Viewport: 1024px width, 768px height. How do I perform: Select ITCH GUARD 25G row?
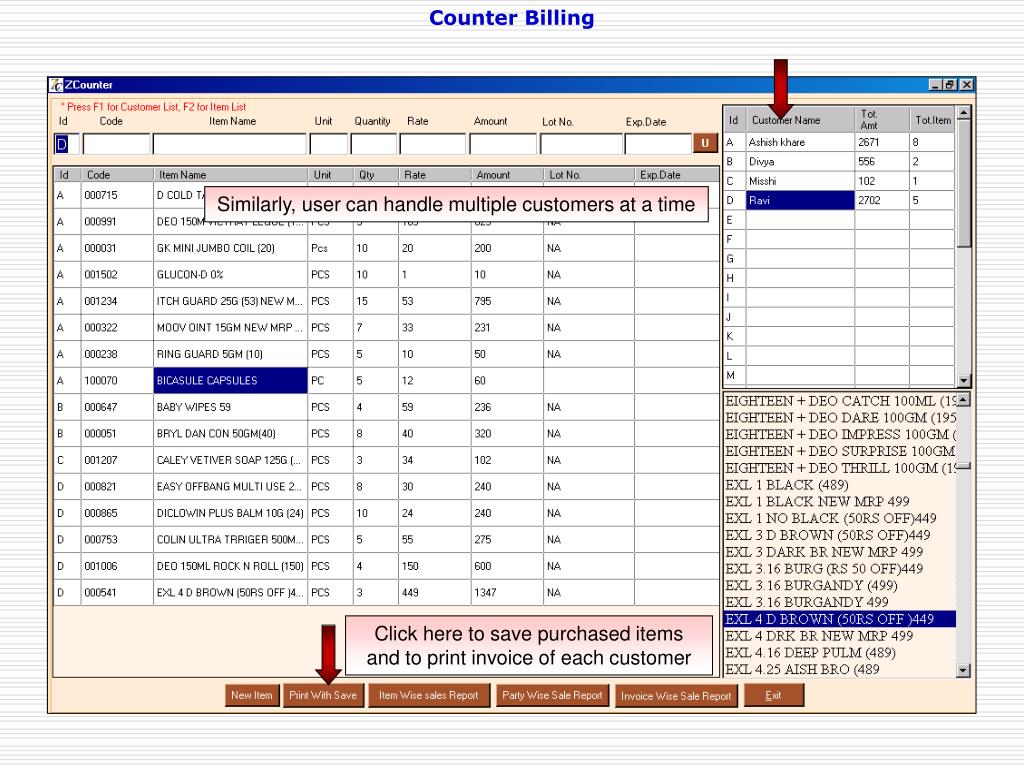pos(387,301)
